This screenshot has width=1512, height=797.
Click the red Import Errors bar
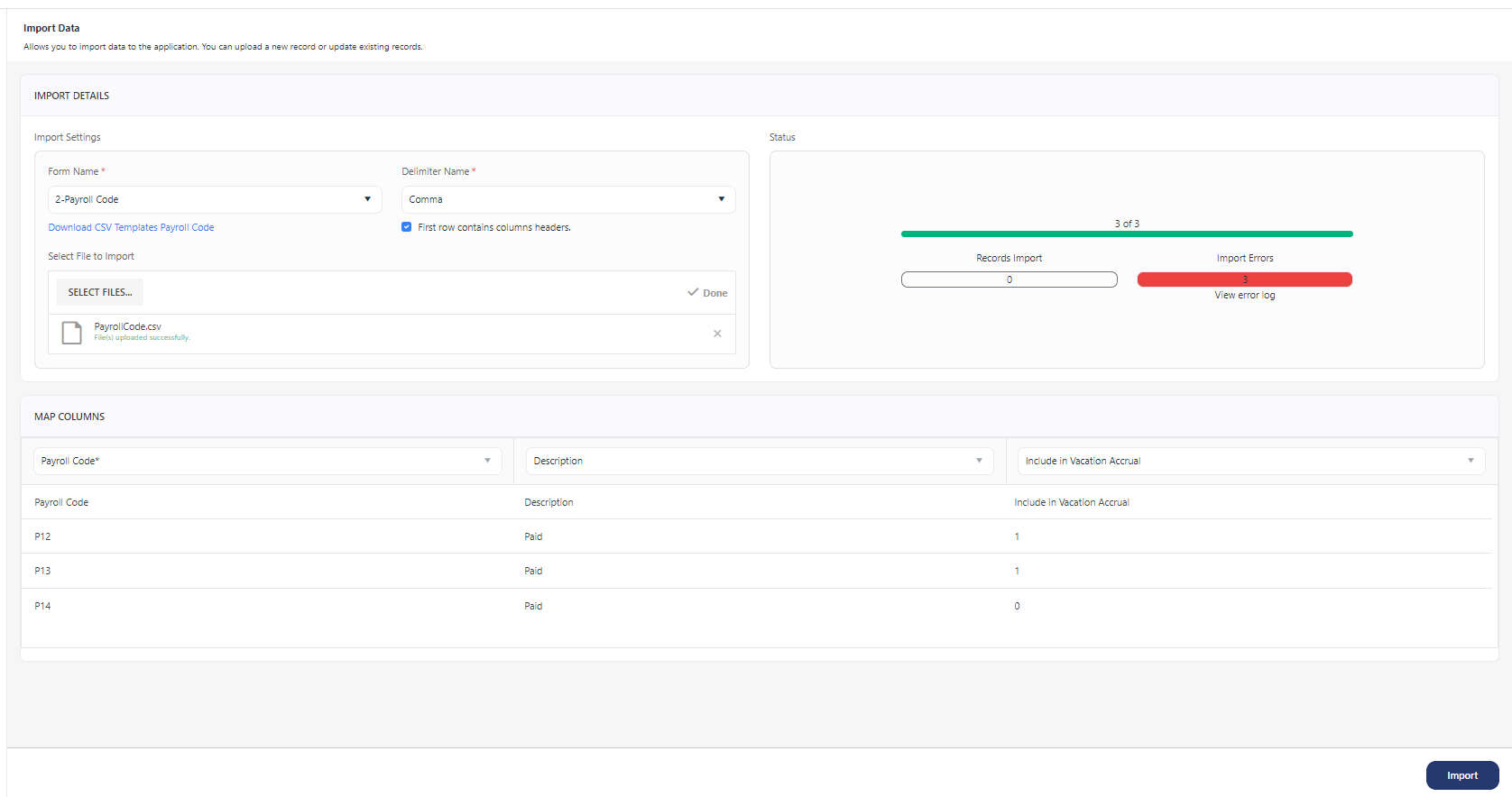click(x=1244, y=279)
